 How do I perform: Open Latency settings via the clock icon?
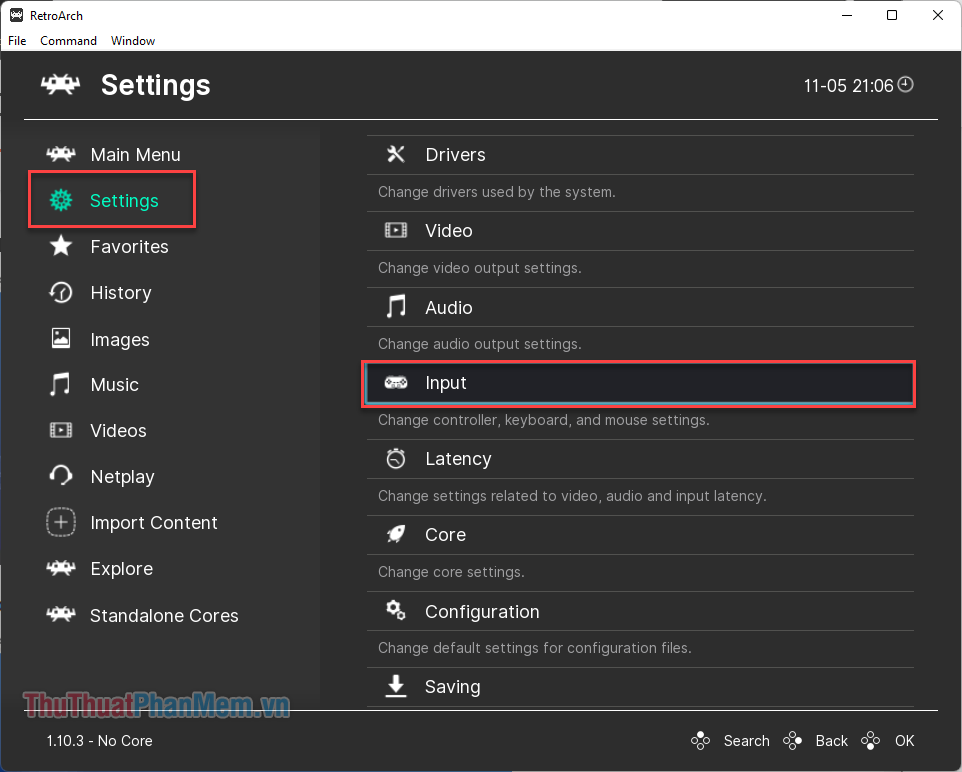point(396,458)
